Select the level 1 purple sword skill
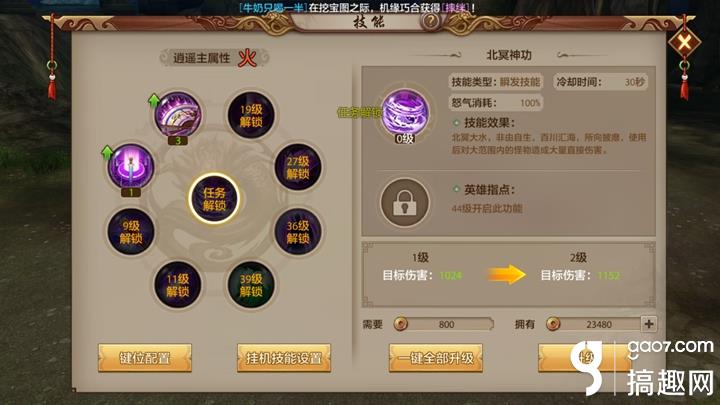The image size is (720, 405). click(130, 166)
